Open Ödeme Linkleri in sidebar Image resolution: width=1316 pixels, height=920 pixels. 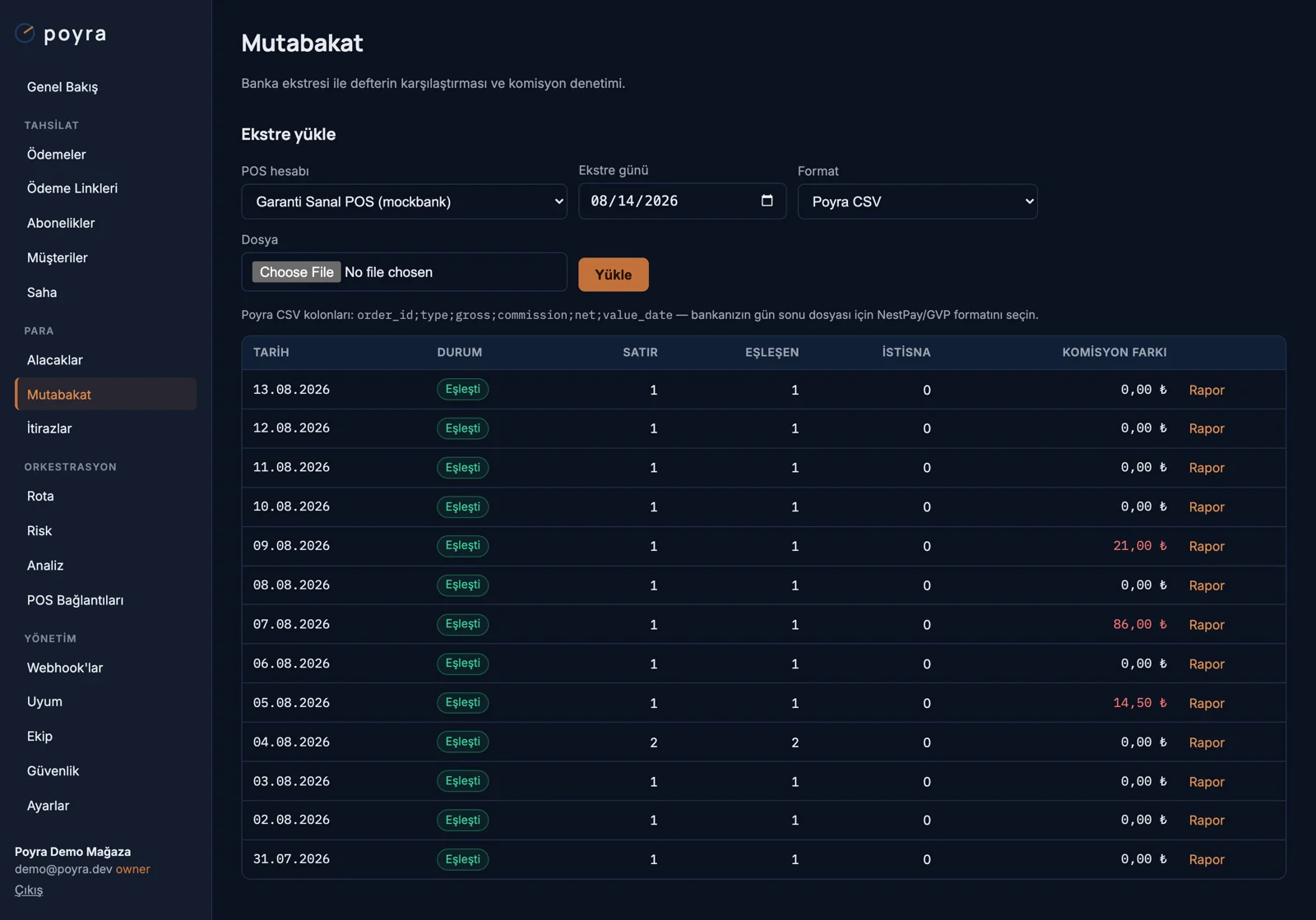72,188
